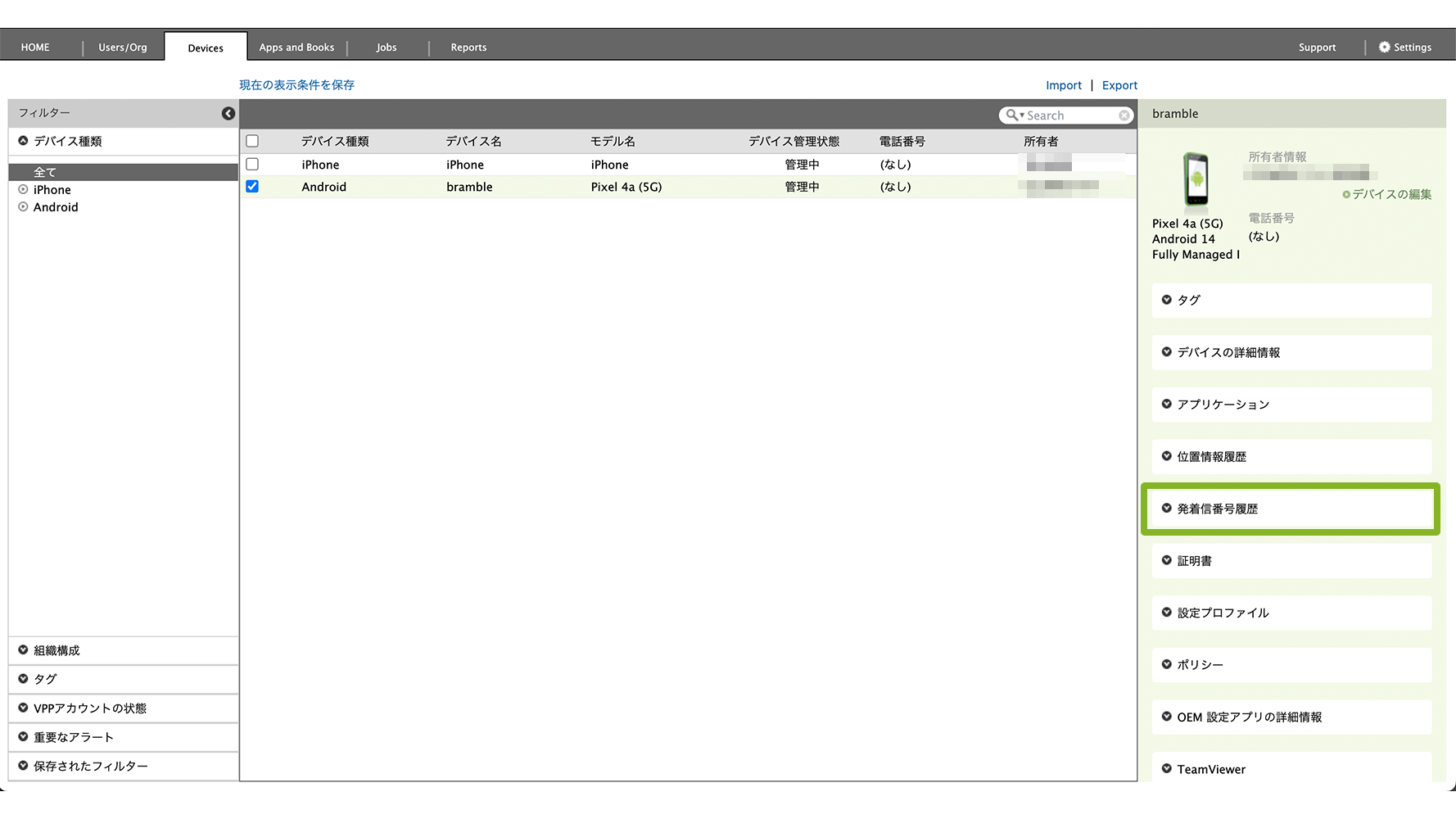Expand the TeamViewer section

pyautogui.click(x=1210, y=769)
